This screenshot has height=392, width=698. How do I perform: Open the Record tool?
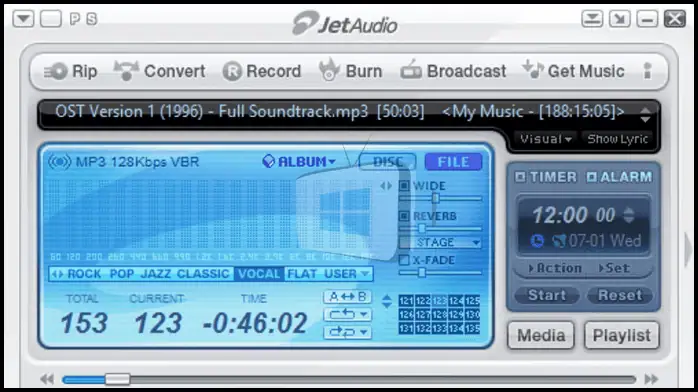262,71
